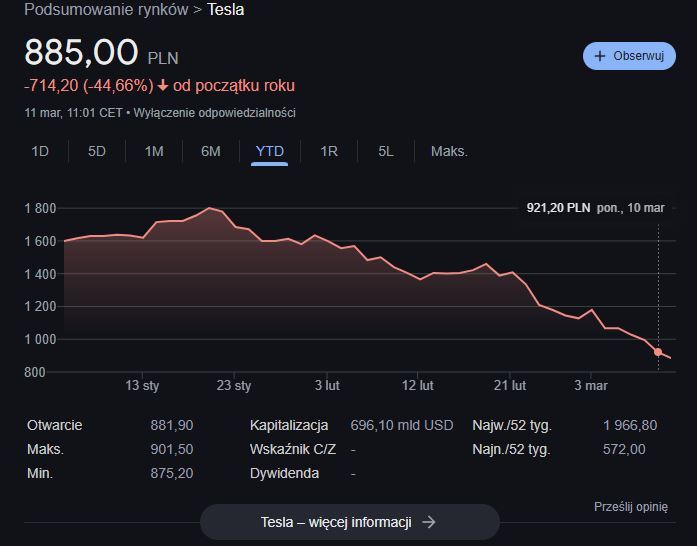This screenshot has width=697, height=546.
Task: Select the YTD range tab
Action: pyautogui.click(x=270, y=151)
